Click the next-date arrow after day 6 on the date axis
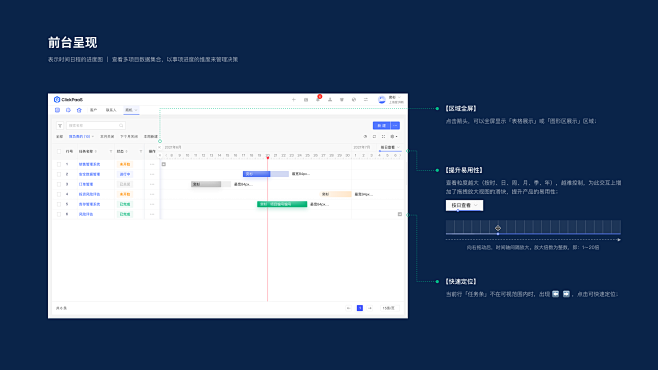The image size is (658, 370). click(x=400, y=155)
